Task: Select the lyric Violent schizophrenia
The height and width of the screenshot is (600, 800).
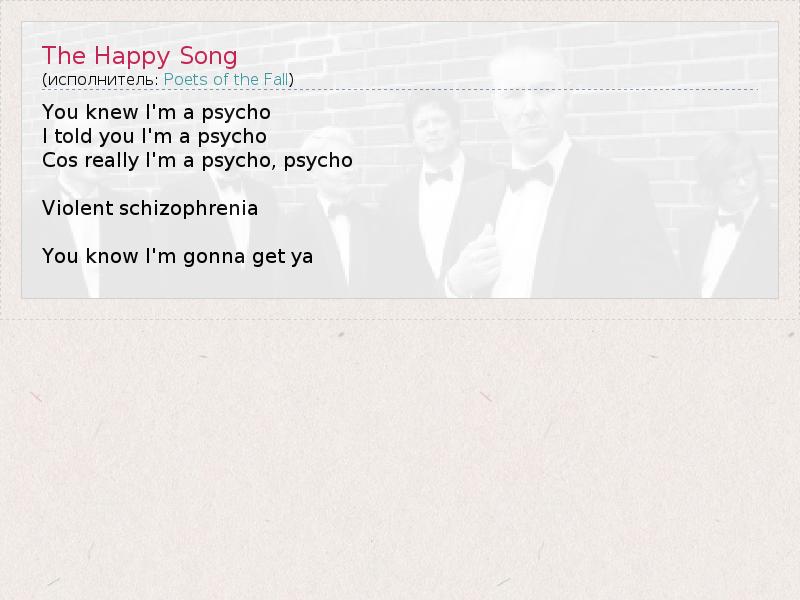Action: tap(149, 208)
